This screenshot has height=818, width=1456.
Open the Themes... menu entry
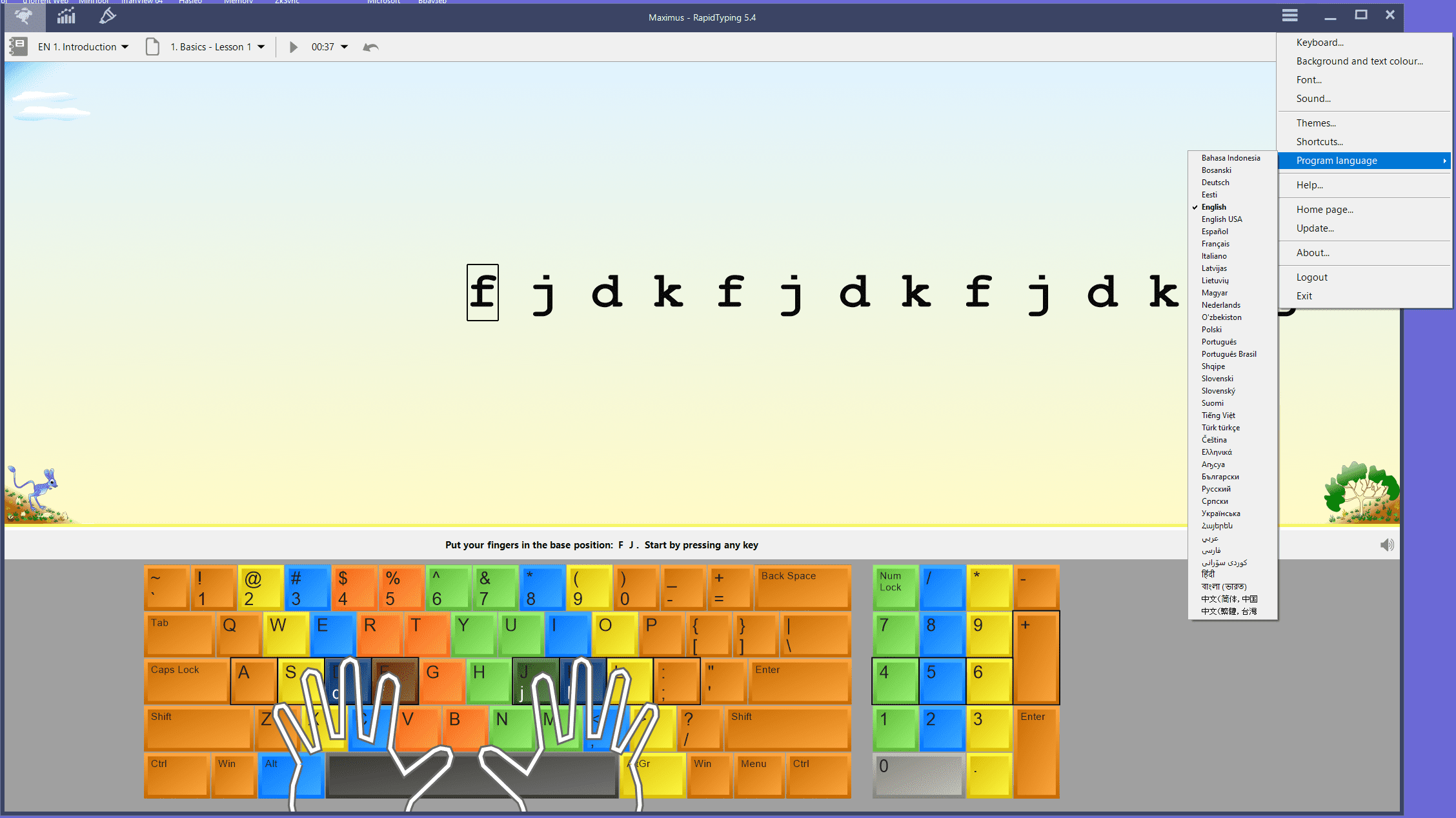click(x=1316, y=123)
